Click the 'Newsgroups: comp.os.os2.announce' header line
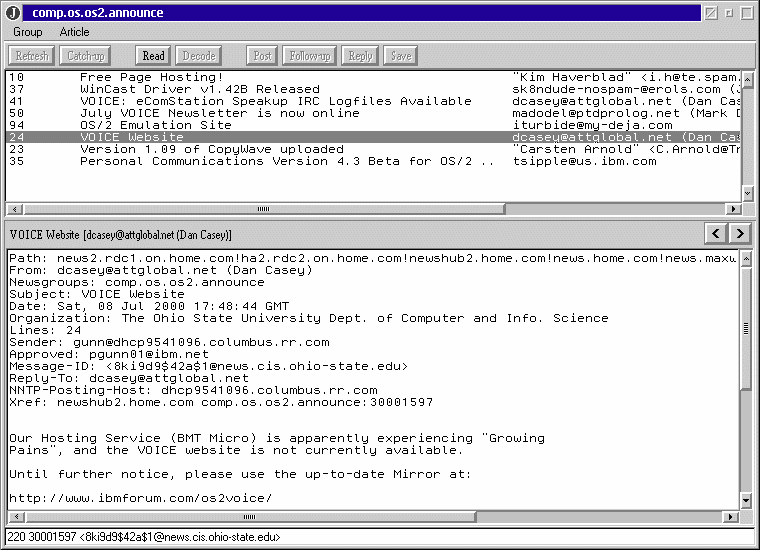 [x=137, y=282]
